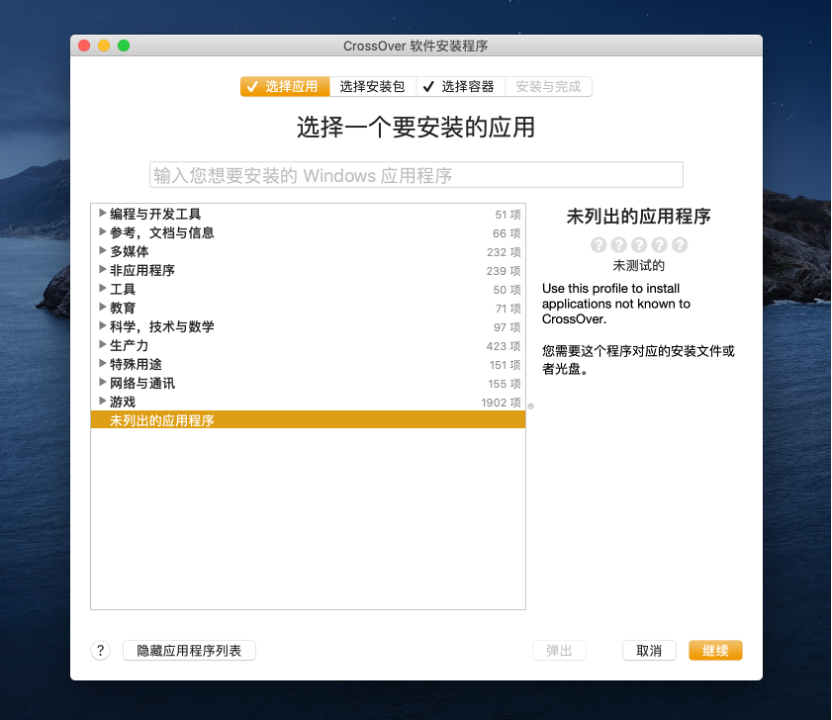The width and height of the screenshot is (832, 720).
Task: Minimize the installer with yellow button
Action: [x=104, y=46]
